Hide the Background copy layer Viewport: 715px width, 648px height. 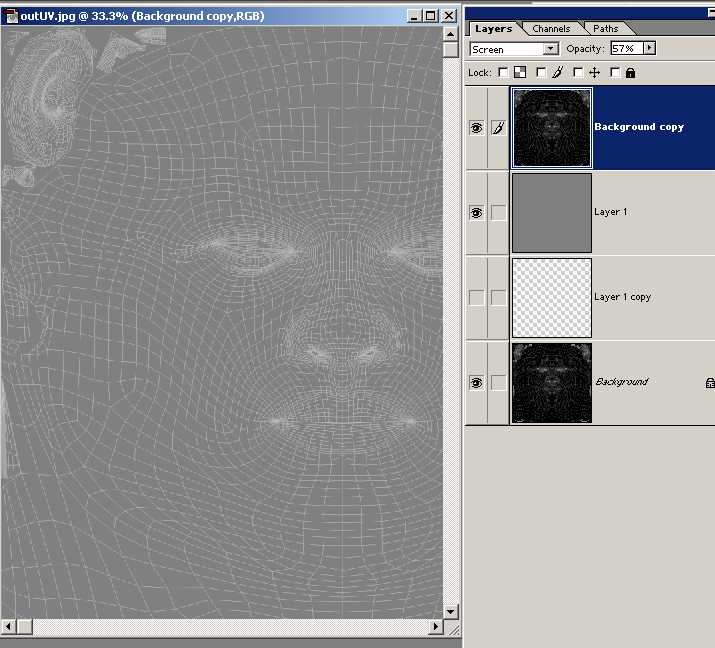pyautogui.click(x=477, y=128)
